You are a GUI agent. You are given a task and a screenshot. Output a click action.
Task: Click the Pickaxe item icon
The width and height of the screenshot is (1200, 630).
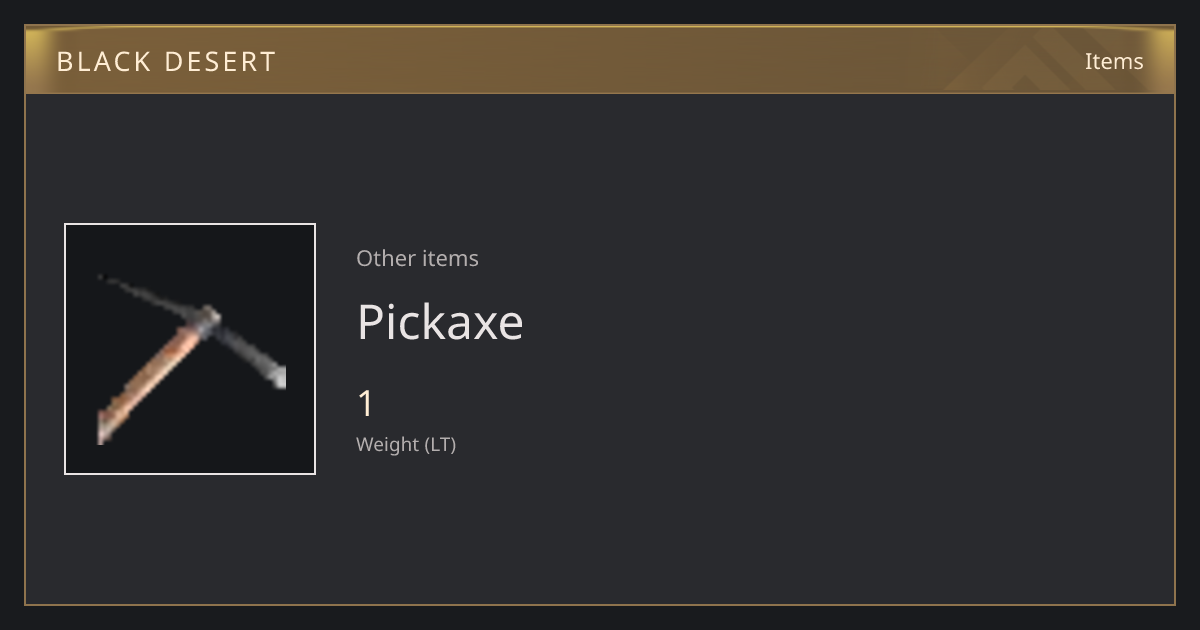[190, 349]
